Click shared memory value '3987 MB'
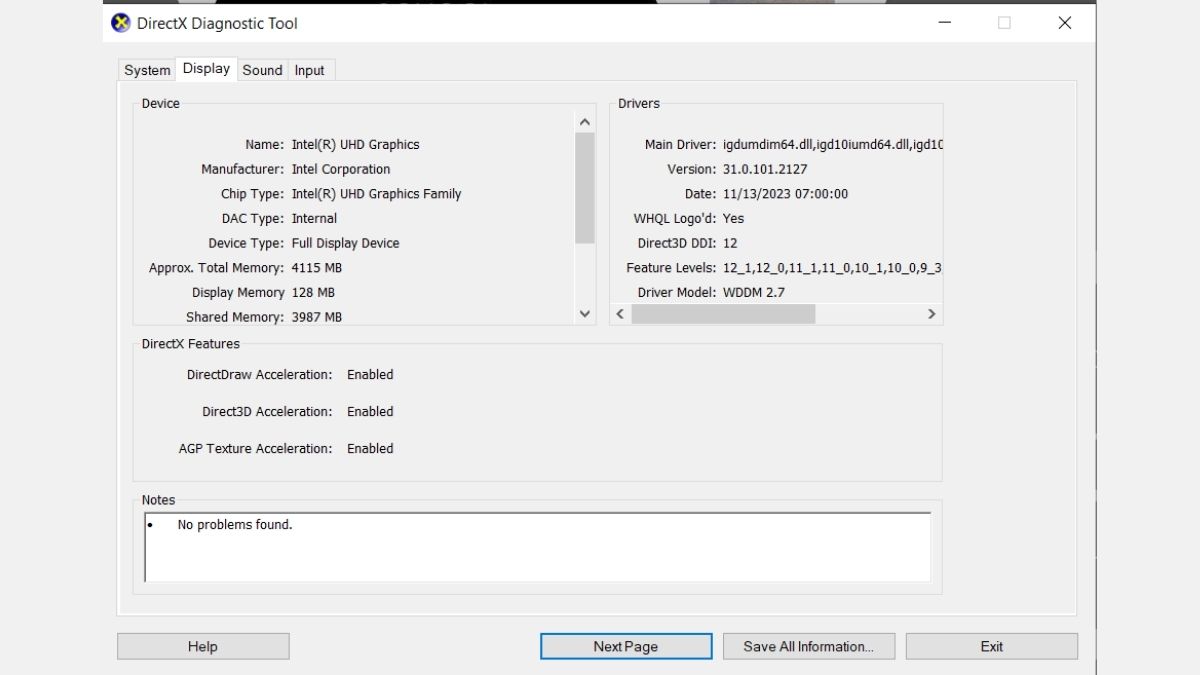 pos(317,317)
